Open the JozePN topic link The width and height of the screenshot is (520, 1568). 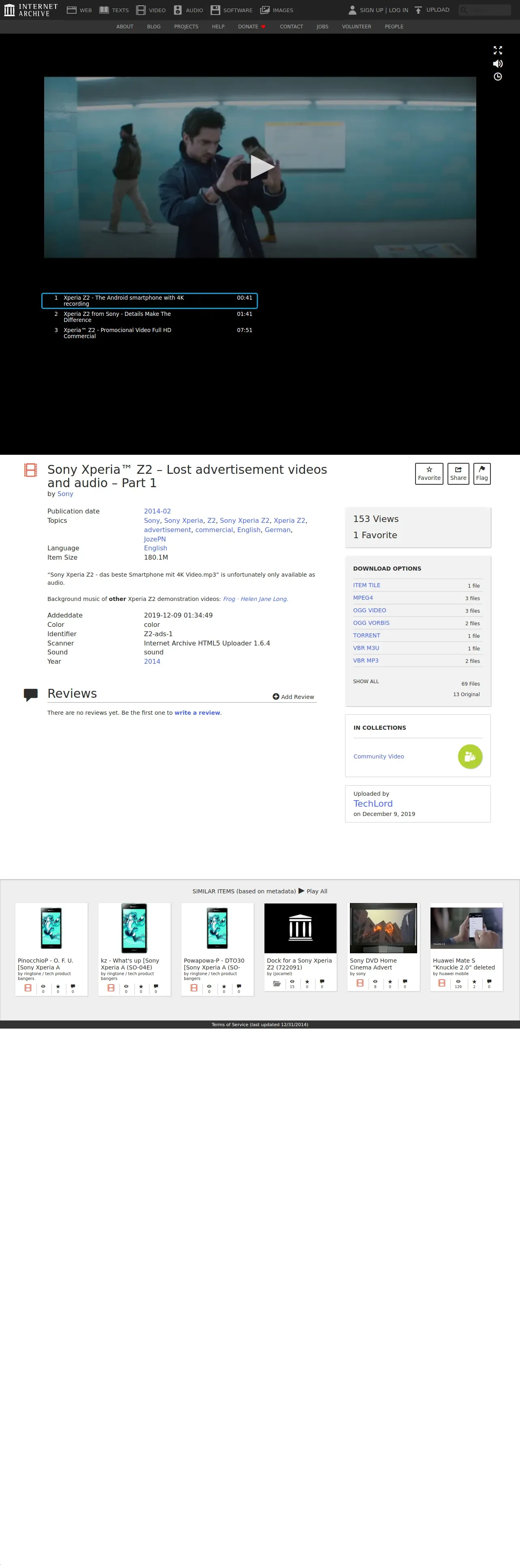click(x=155, y=539)
